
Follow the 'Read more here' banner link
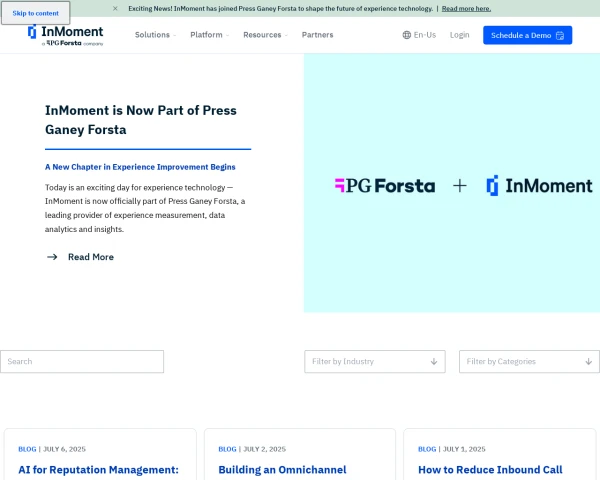tap(466, 8)
